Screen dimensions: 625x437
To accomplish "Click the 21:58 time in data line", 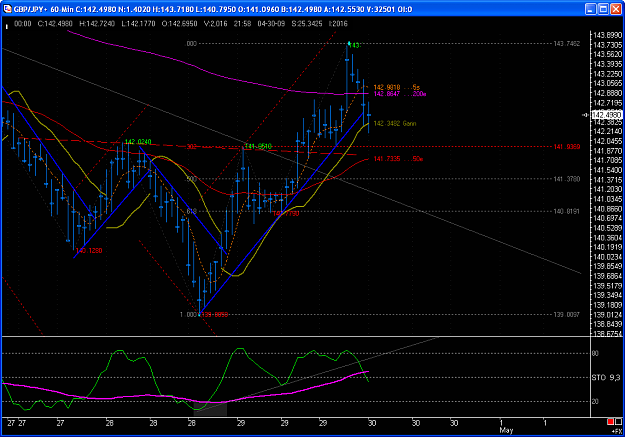I will coord(242,24).
